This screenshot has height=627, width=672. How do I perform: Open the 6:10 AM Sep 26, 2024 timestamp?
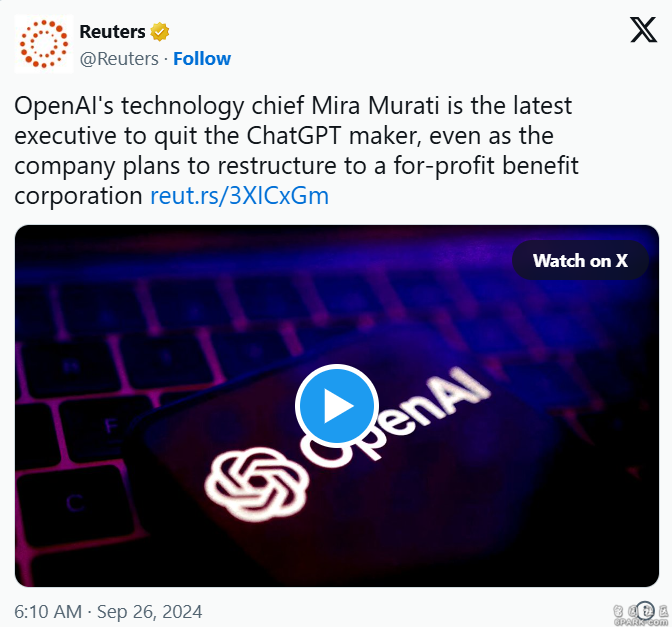coord(108,612)
